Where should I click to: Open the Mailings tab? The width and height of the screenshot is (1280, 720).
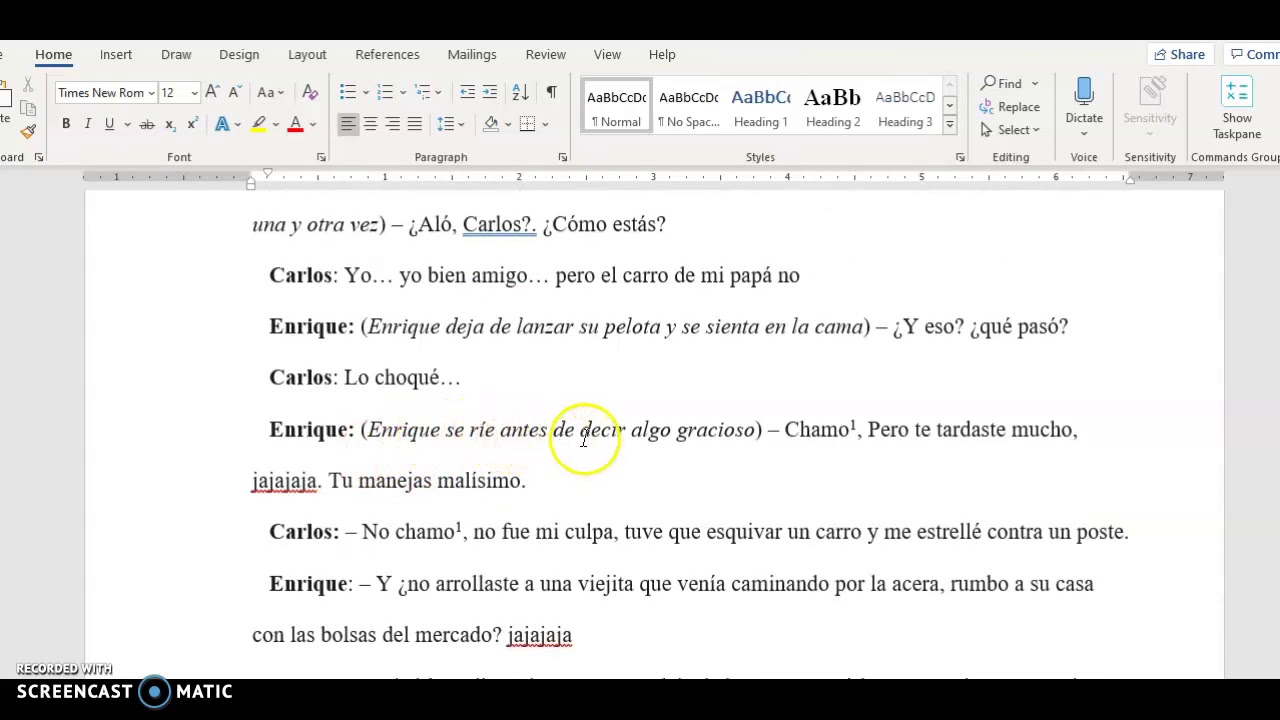[x=472, y=54]
